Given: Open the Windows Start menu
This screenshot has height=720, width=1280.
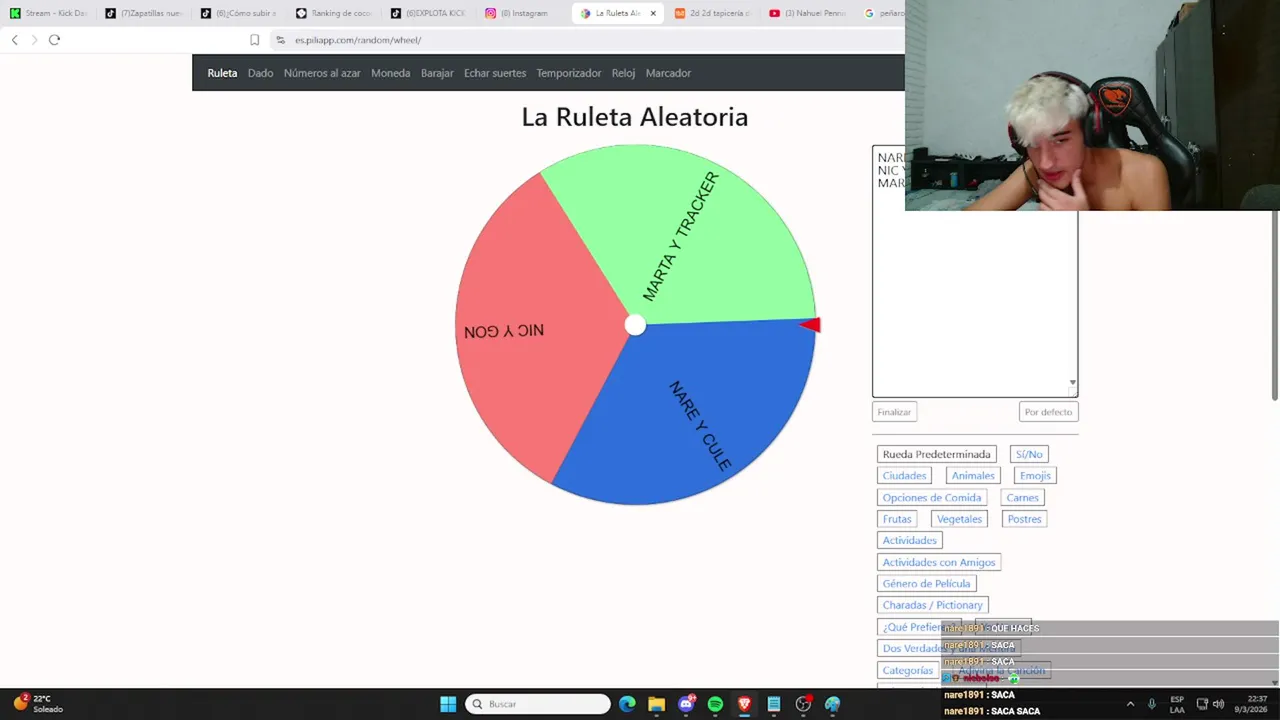Looking at the screenshot, I should pos(448,704).
